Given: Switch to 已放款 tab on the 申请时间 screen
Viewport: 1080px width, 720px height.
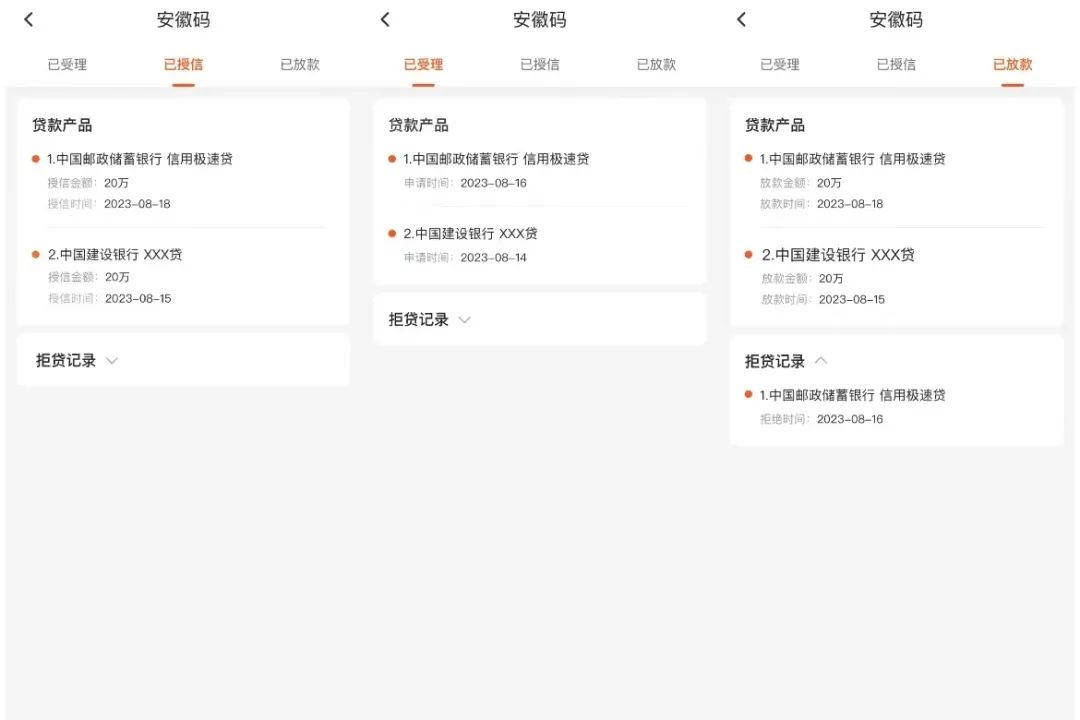Looking at the screenshot, I should (656, 65).
